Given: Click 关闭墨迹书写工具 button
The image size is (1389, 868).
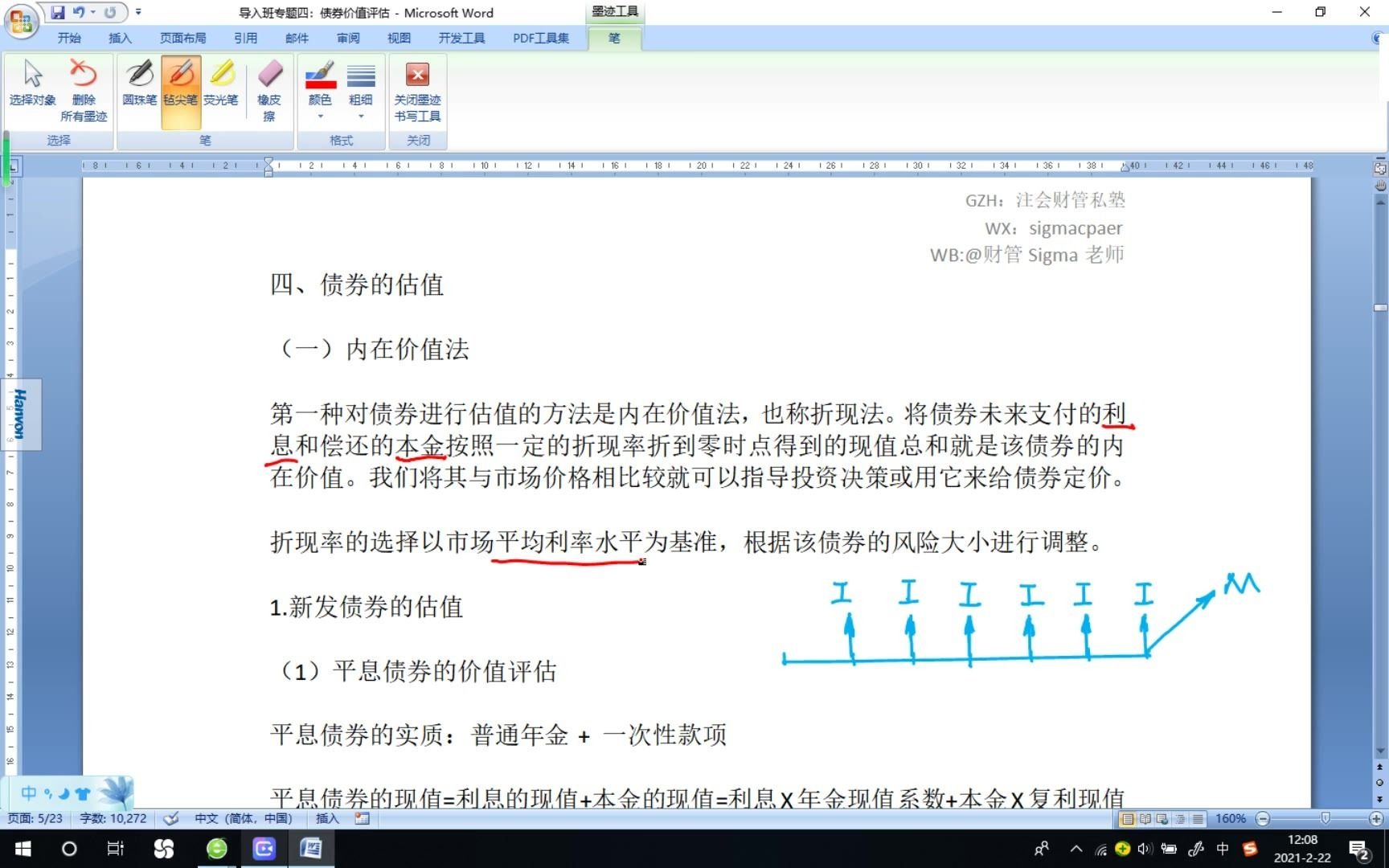Looking at the screenshot, I should pyautogui.click(x=417, y=90).
